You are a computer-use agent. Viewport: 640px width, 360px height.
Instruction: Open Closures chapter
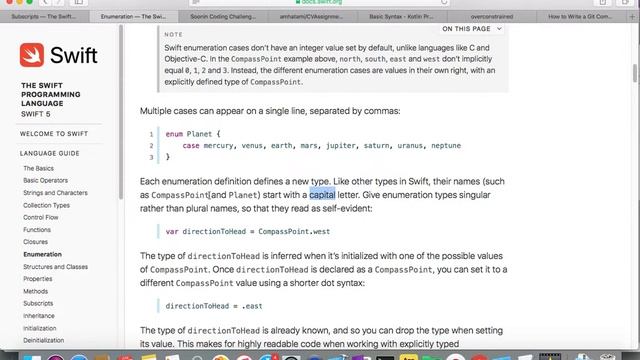pos(35,242)
